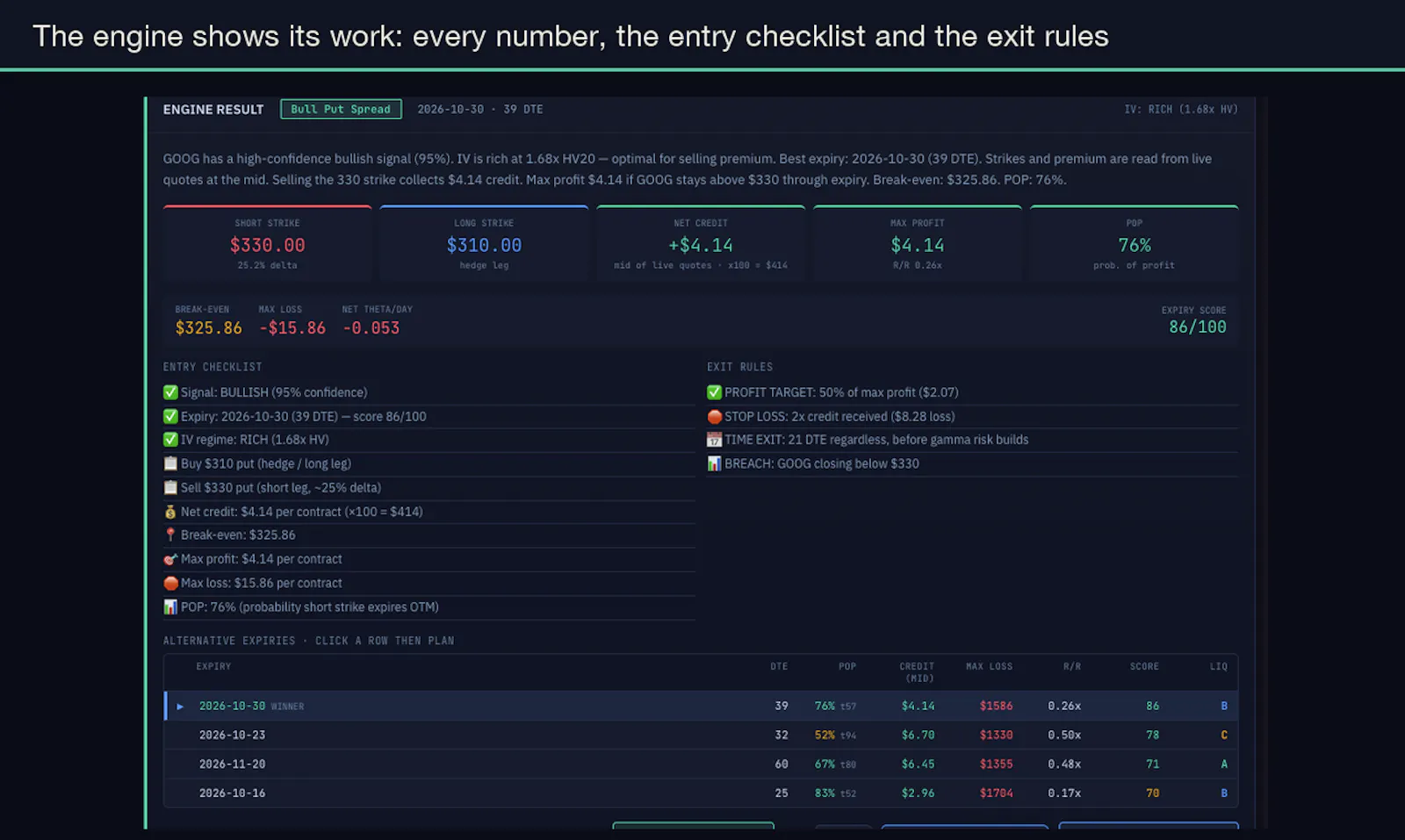Click the POP 76% card
The image size is (1405, 840).
click(x=1134, y=243)
